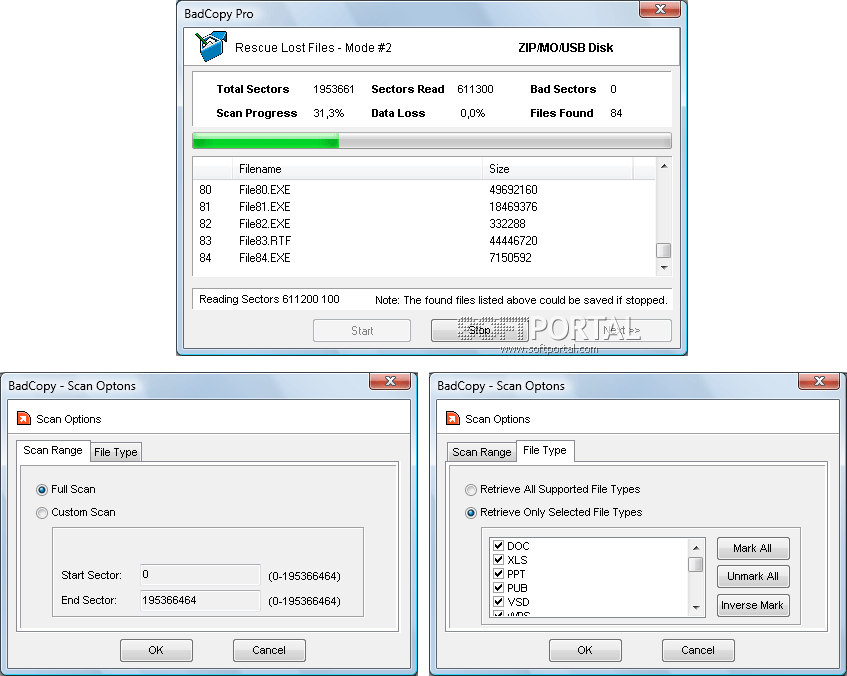Open File Type tab in right dialog

[545, 451]
